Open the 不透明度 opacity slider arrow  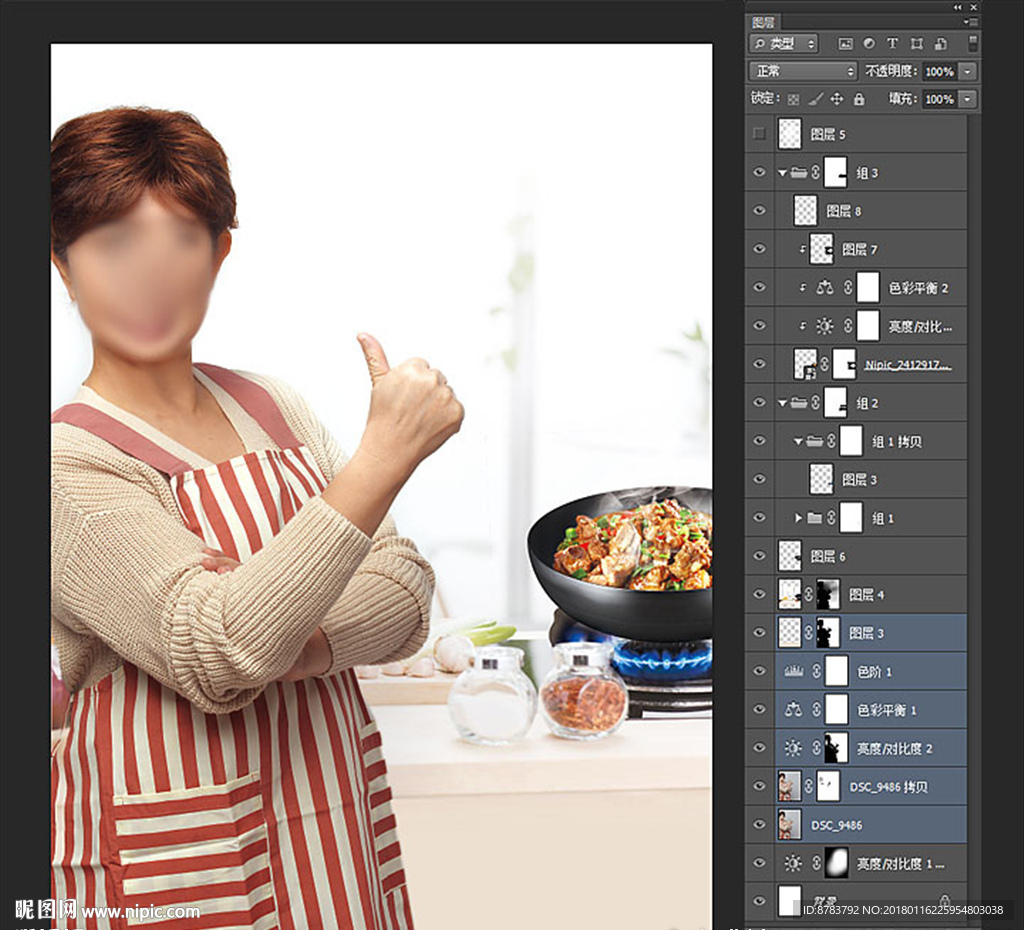pyautogui.click(x=968, y=71)
